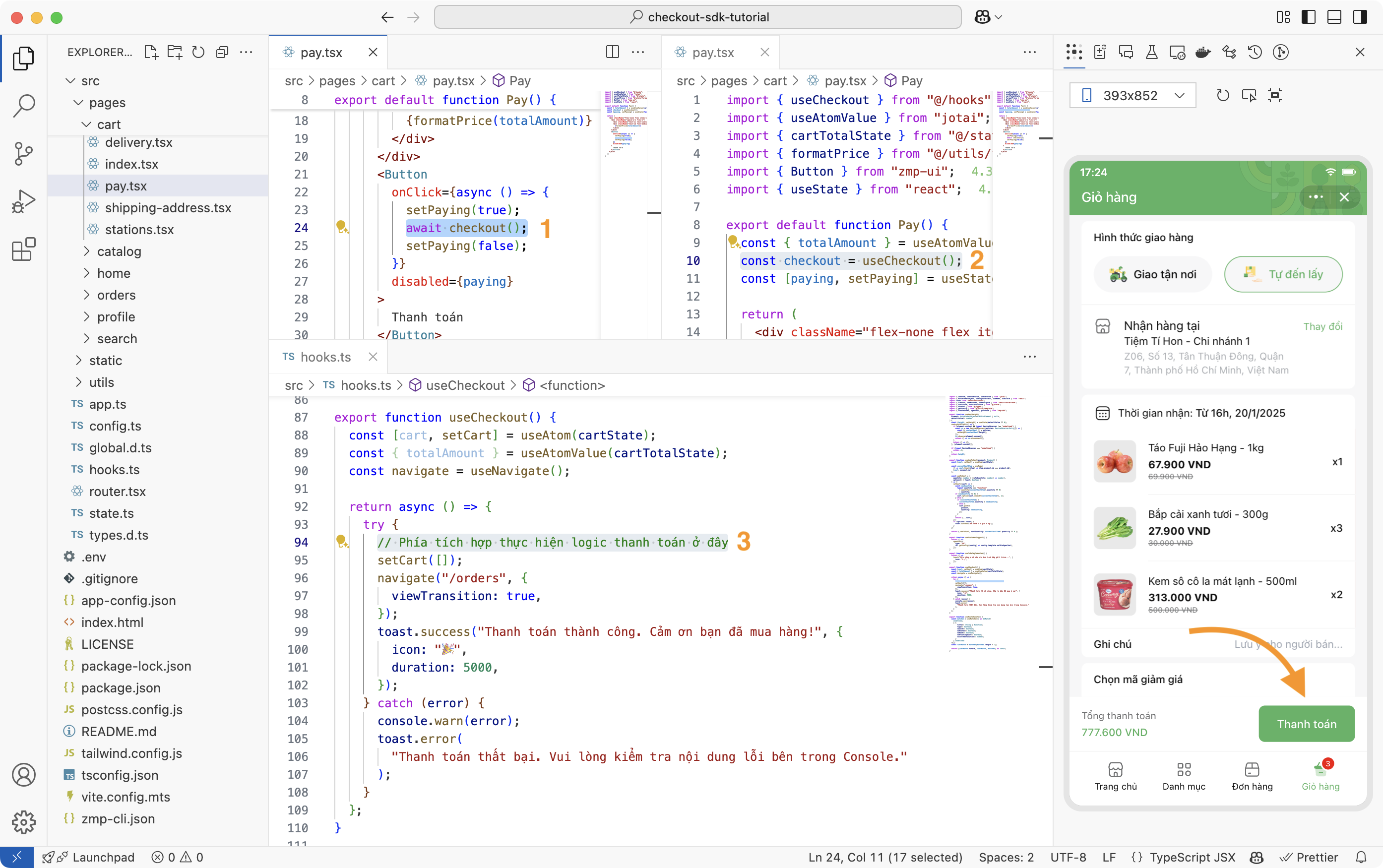Click Prettier in the status bar

[x=1309, y=857]
